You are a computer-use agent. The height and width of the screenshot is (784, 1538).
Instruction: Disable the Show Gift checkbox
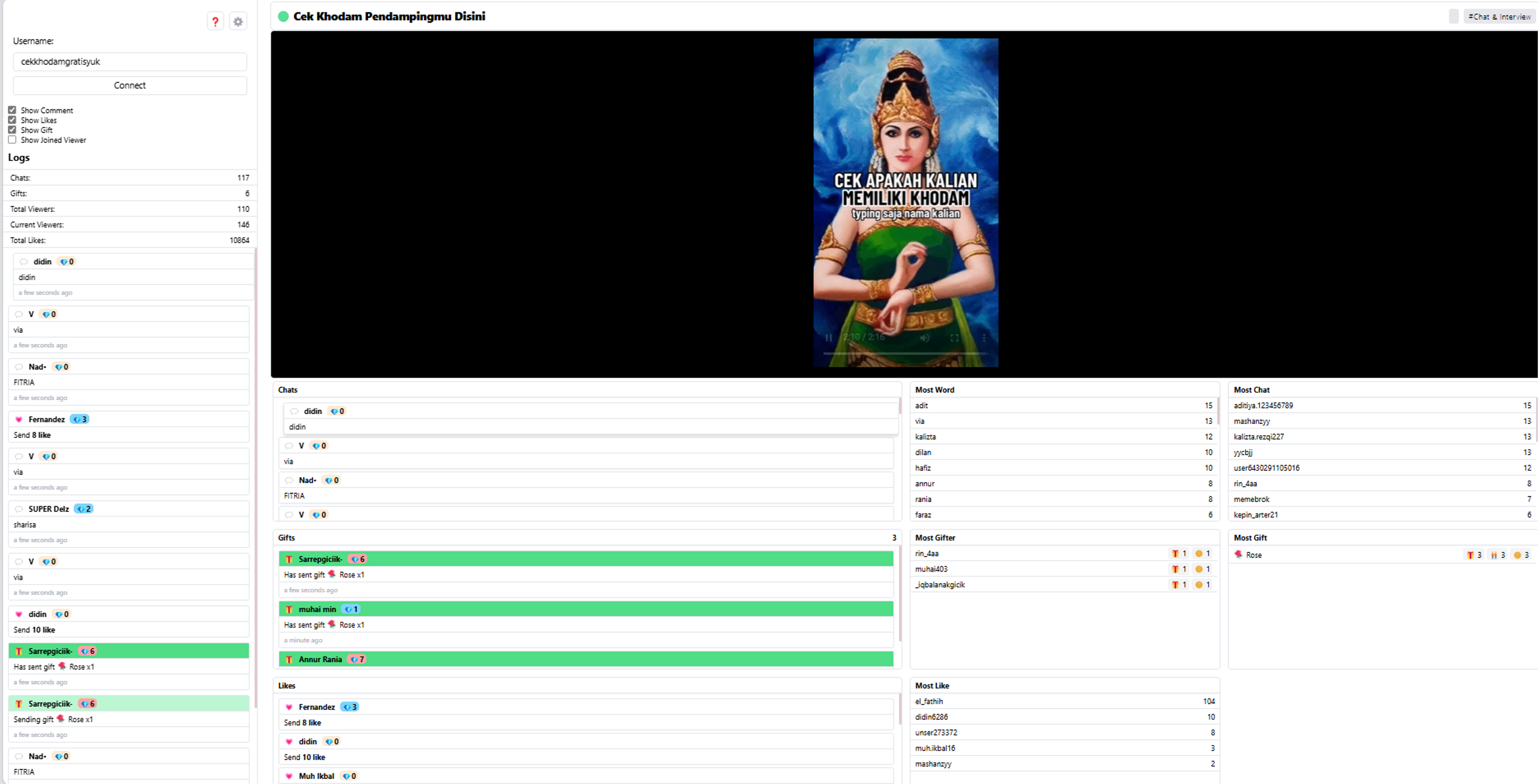coord(12,130)
